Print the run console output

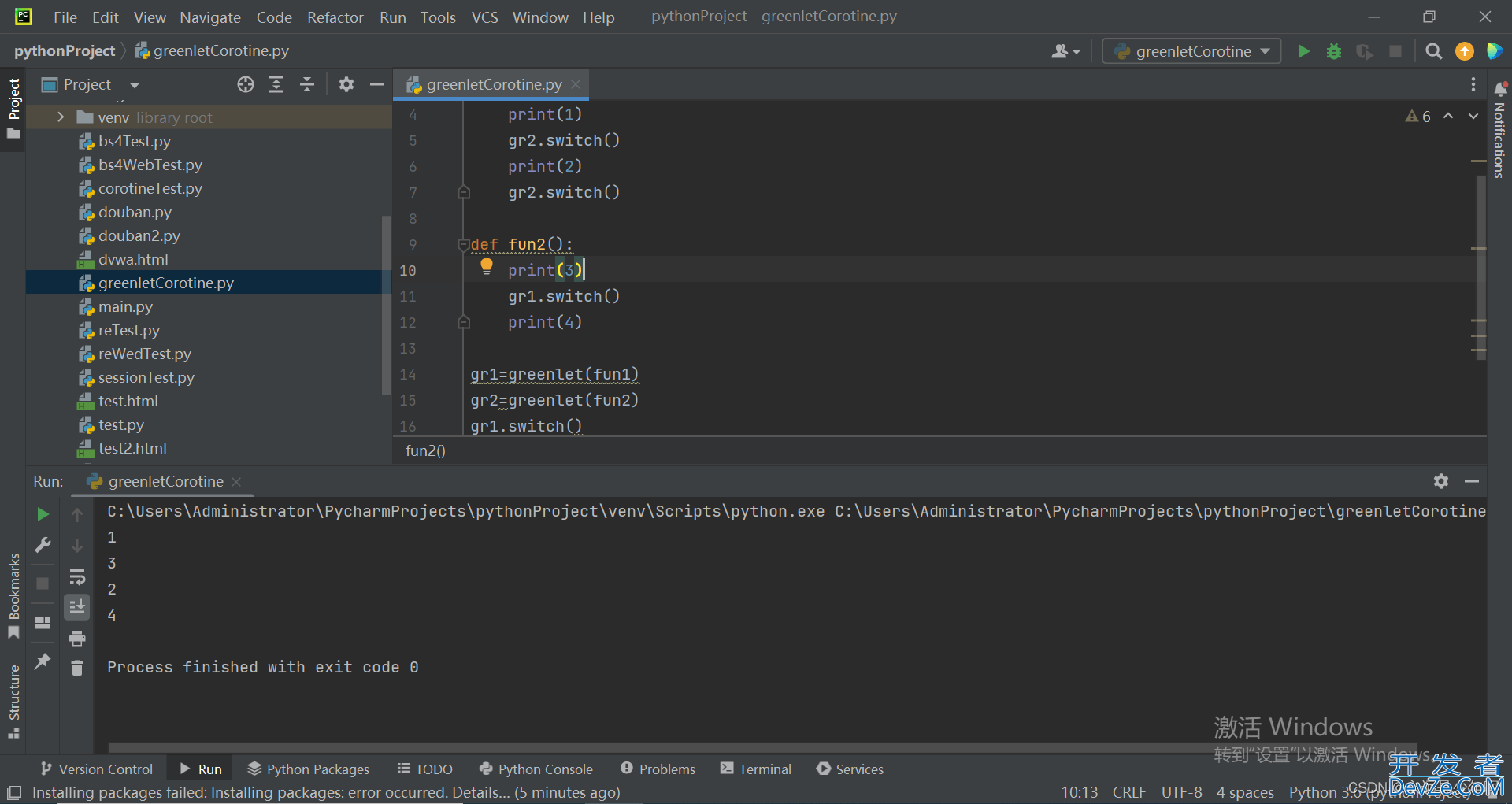pos(77,638)
